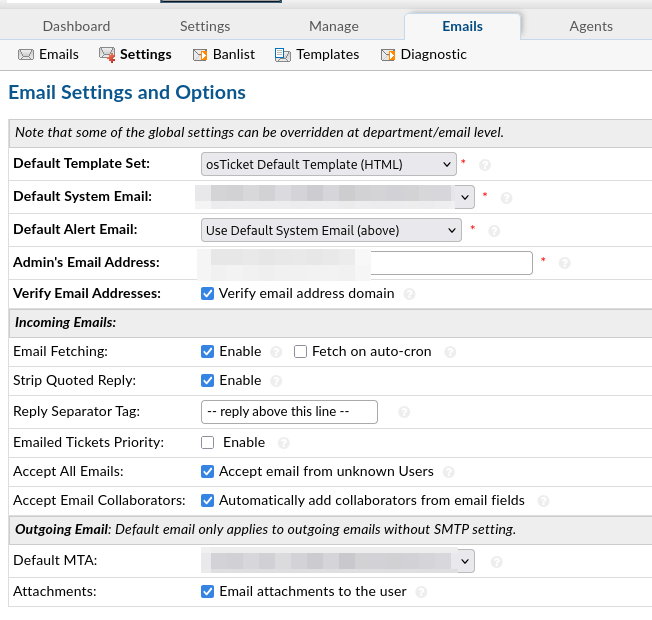Viewport: 652px width, 620px height.
Task: Enable the Emailed Tickets Priority checkbox
Action: [208, 442]
